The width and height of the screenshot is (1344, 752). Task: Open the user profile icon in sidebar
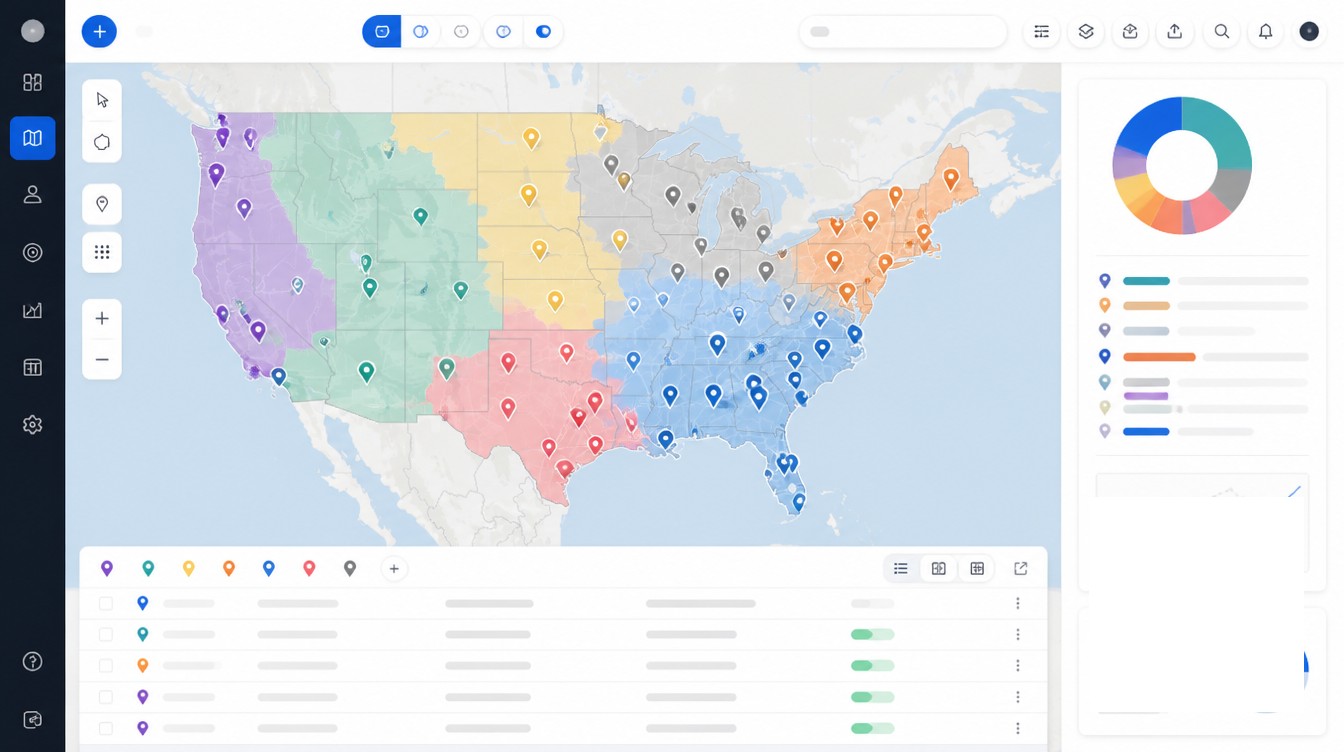32,195
